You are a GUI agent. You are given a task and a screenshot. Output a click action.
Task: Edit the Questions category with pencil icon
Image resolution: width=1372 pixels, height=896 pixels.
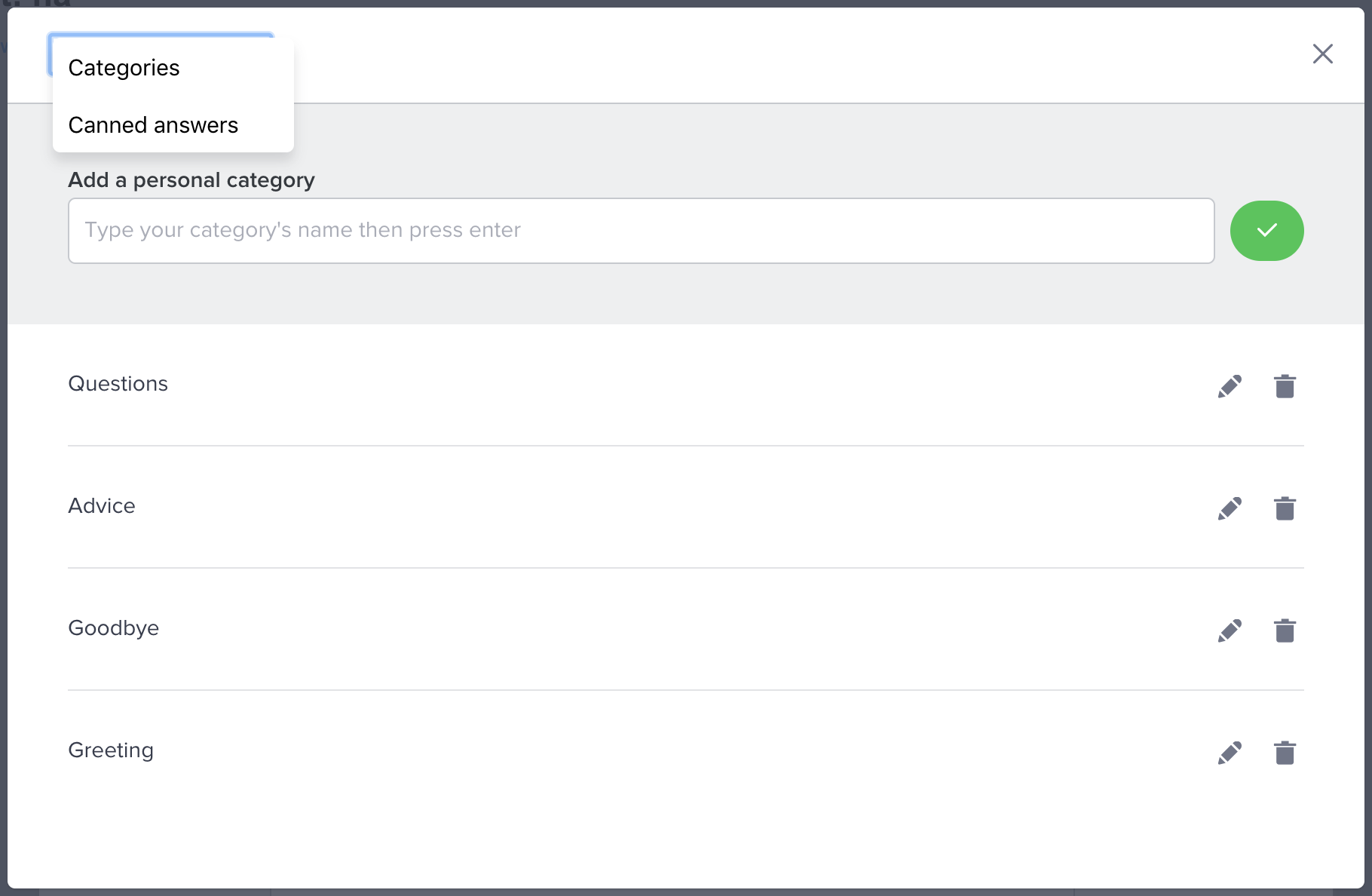click(1230, 386)
